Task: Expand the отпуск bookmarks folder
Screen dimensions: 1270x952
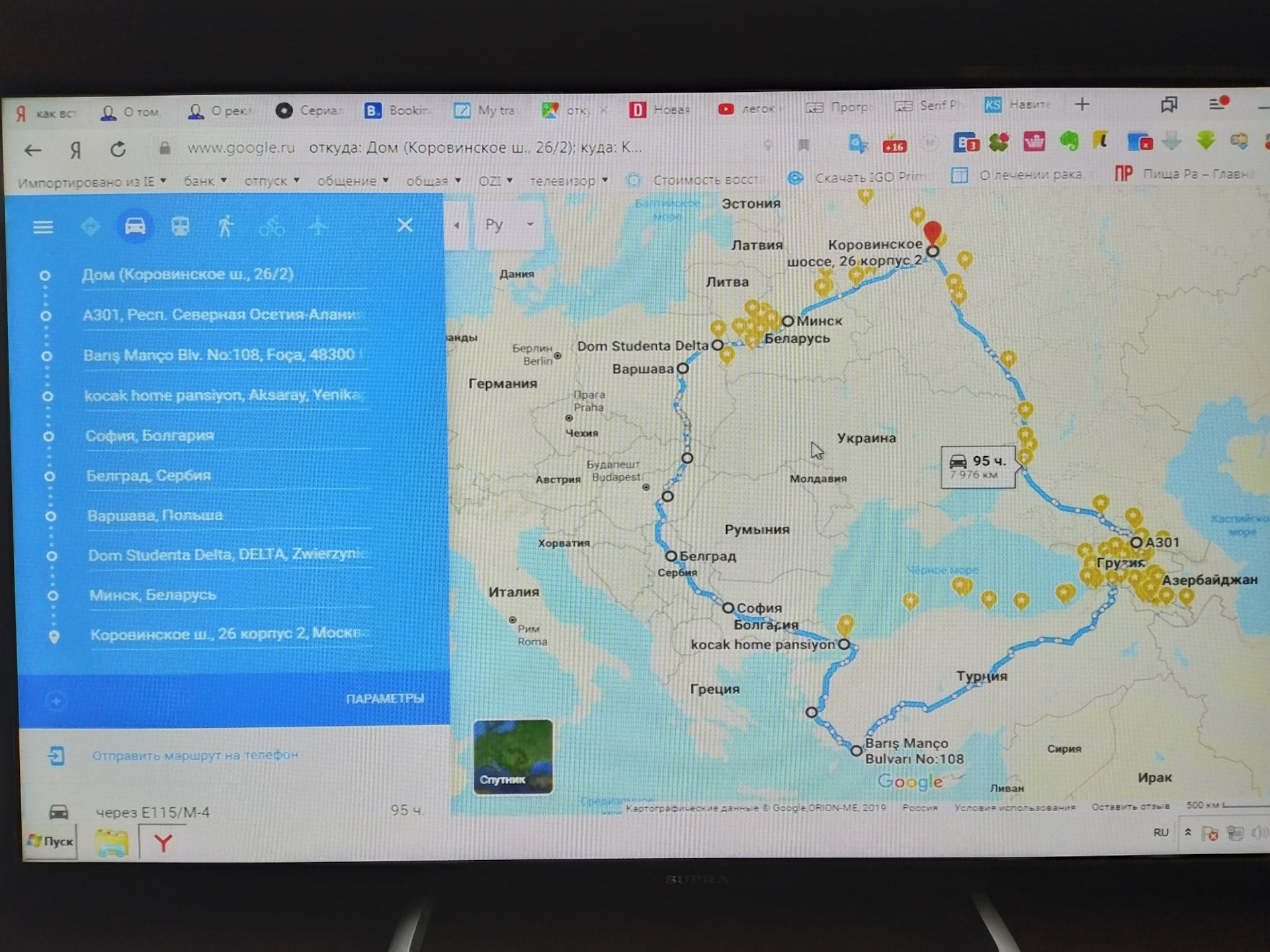Action: tap(272, 181)
